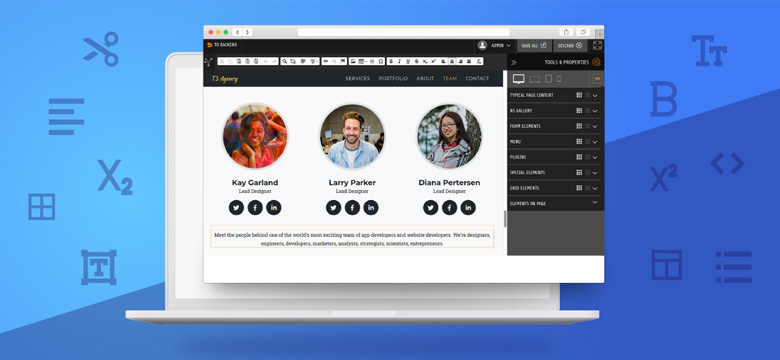Open the page tree icon left of toolbar
The width and height of the screenshot is (780, 360).
point(208,62)
